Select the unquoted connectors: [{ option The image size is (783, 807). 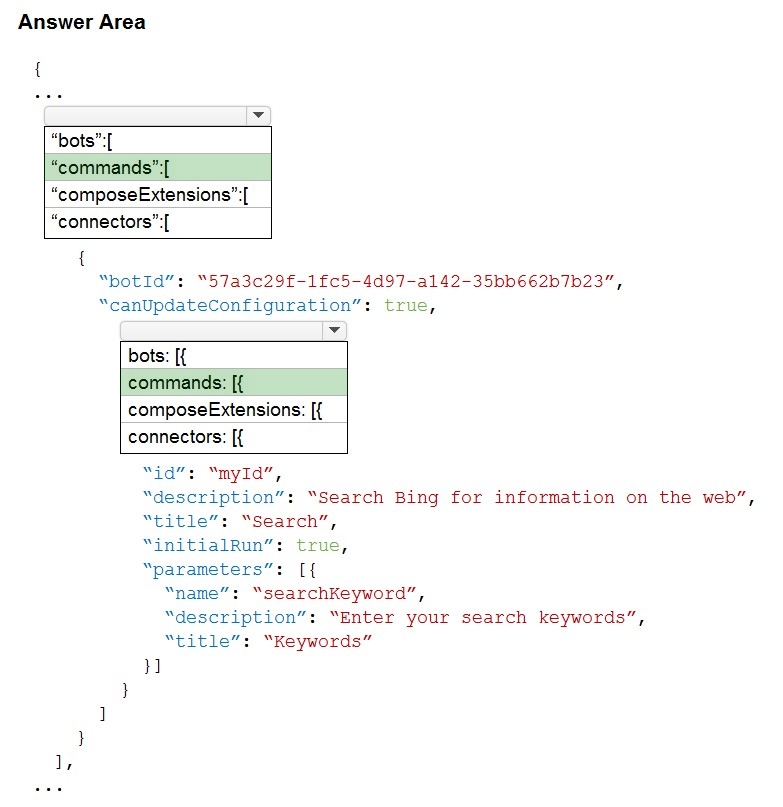coord(234,437)
